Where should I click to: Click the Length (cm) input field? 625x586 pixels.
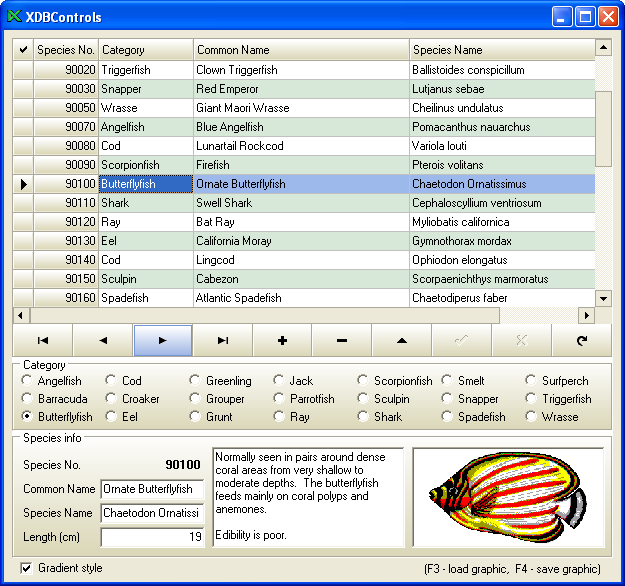point(152,538)
